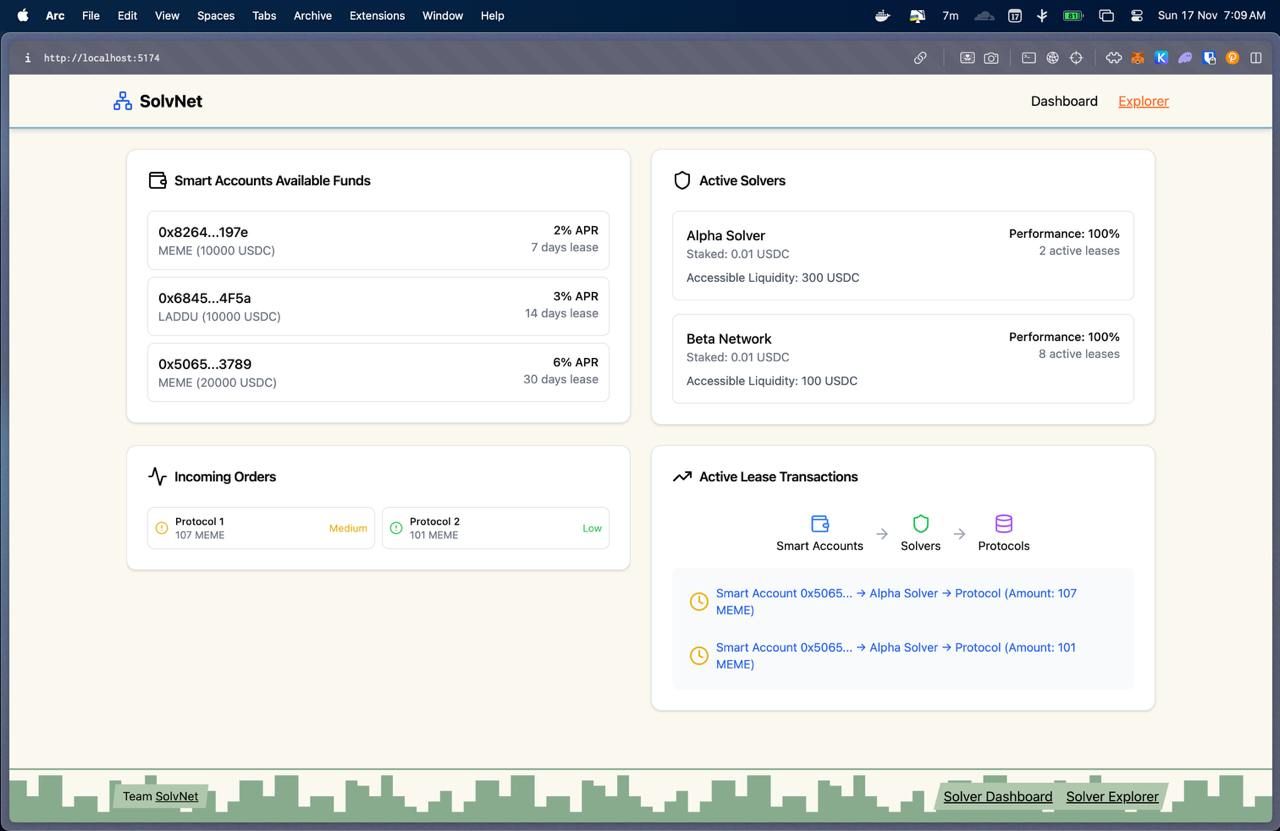1280x831 pixels.
Task: Click the clock icon on the 107 MEME transaction
Action: click(699, 601)
